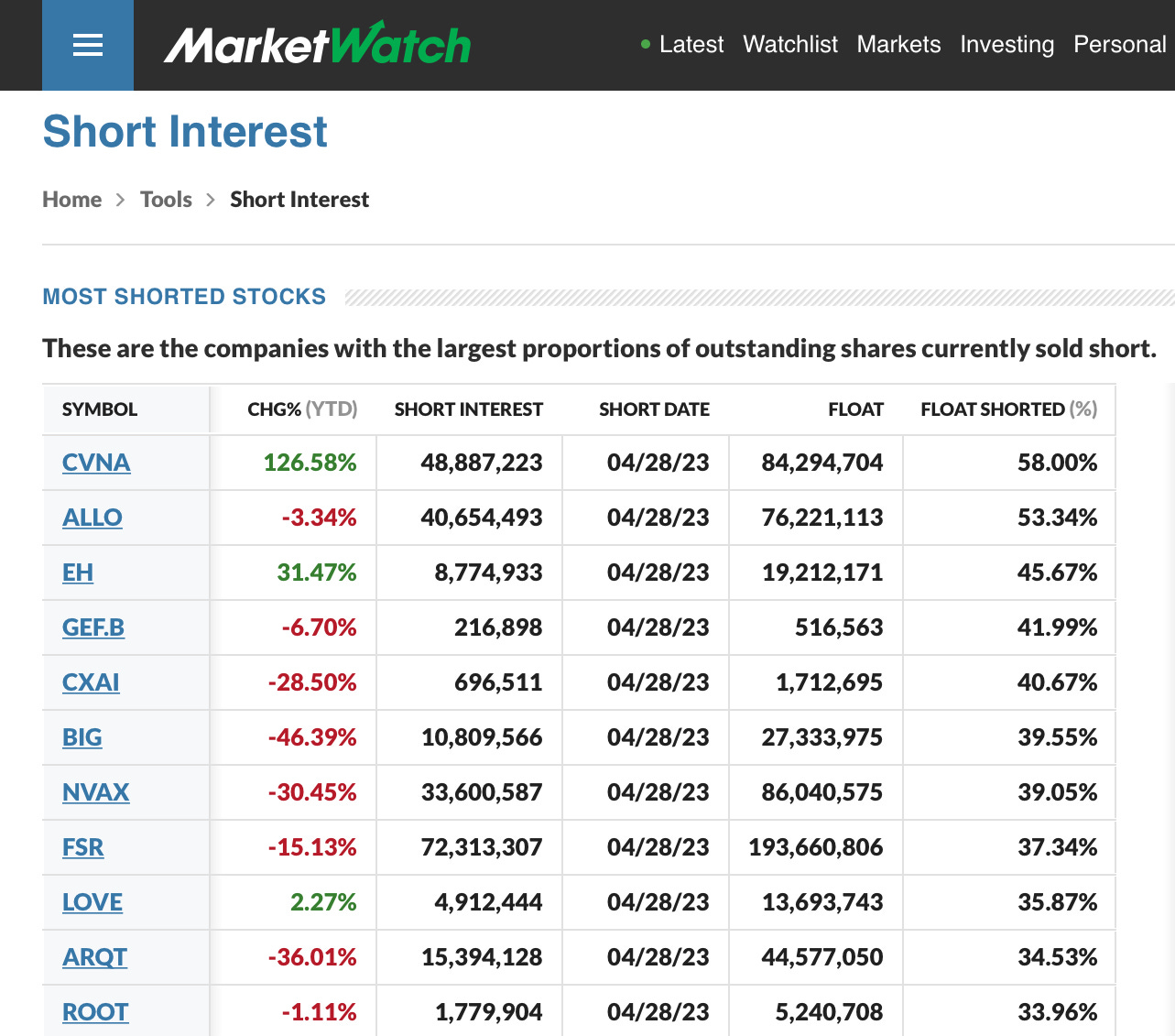
Task: Select the Watchlist menu item
Action: point(789,44)
